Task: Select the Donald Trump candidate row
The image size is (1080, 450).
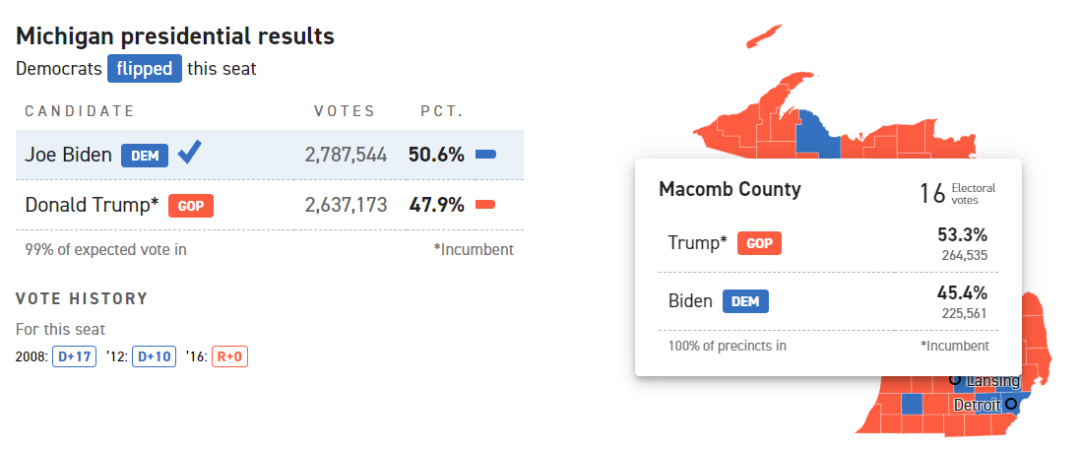Action: point(270,205)
